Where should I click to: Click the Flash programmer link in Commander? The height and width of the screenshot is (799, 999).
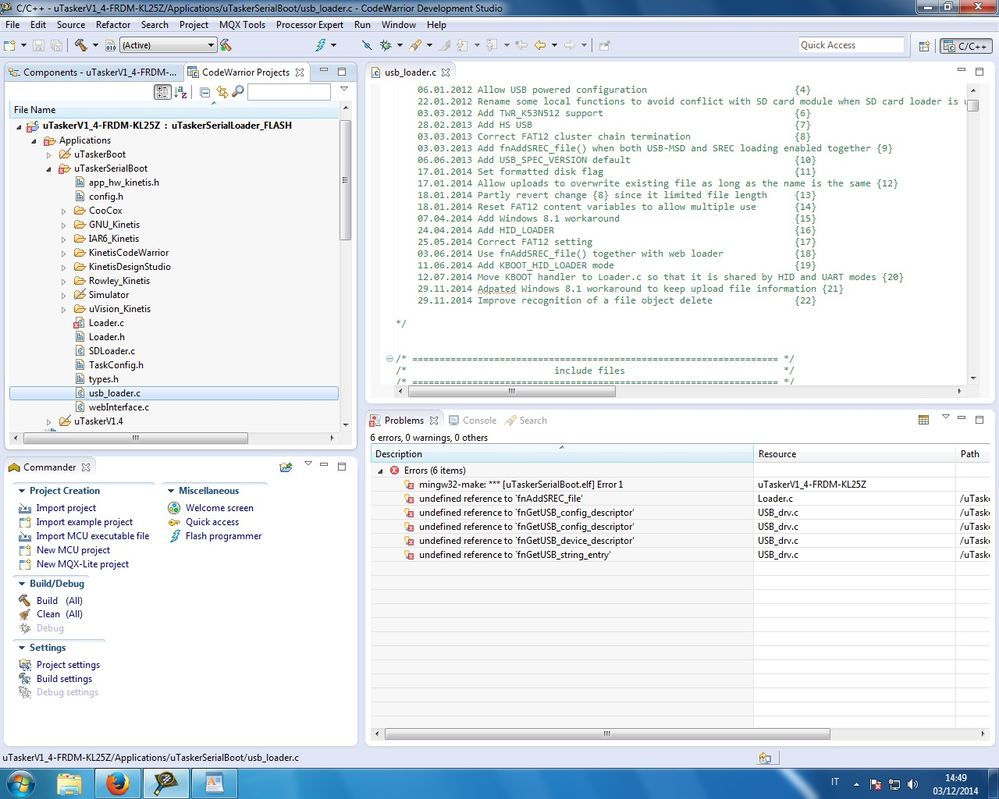(x=223, y=536)
